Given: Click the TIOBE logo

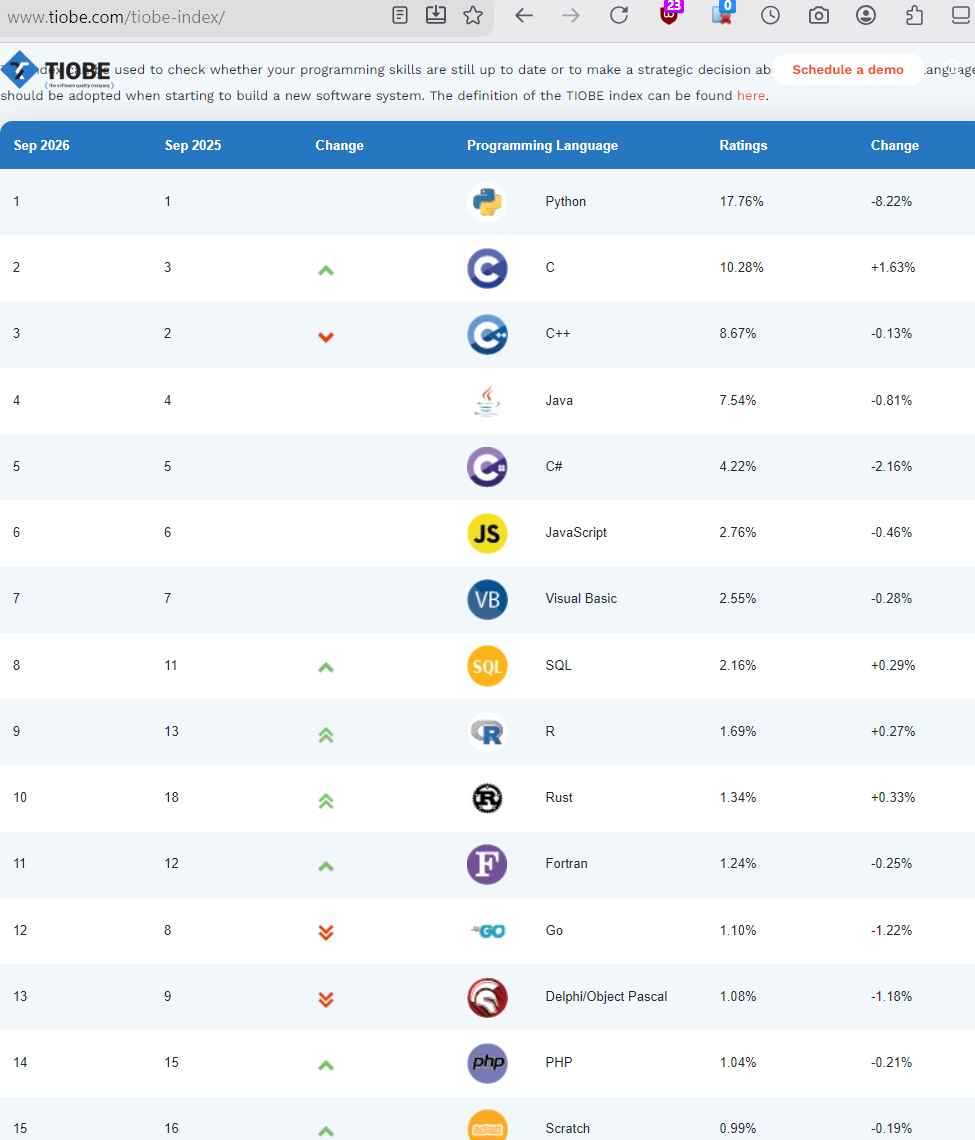Looking at the screenshot, I should click(x=57, y=71).
